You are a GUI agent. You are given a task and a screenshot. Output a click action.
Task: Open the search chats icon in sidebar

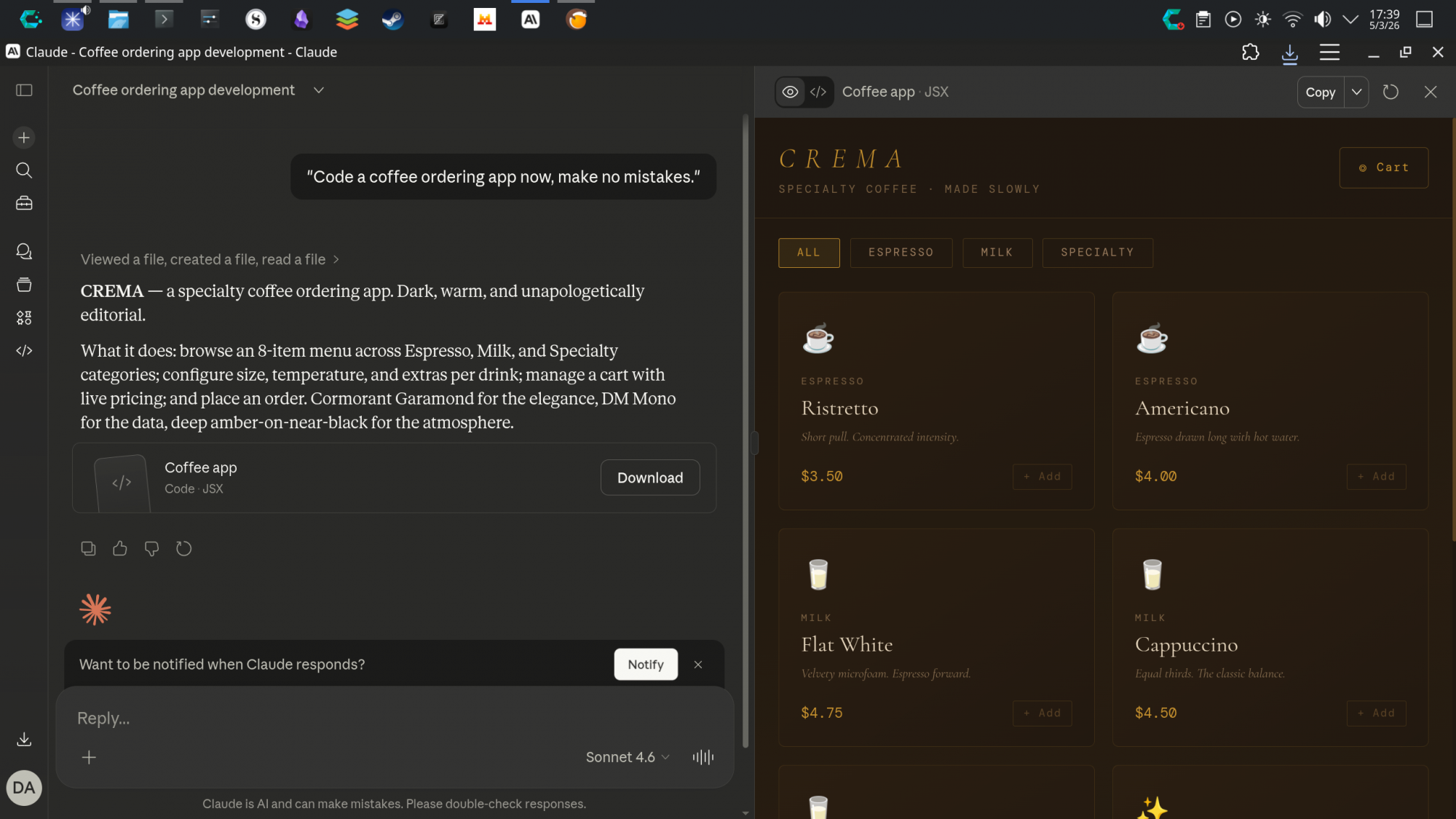24,170
